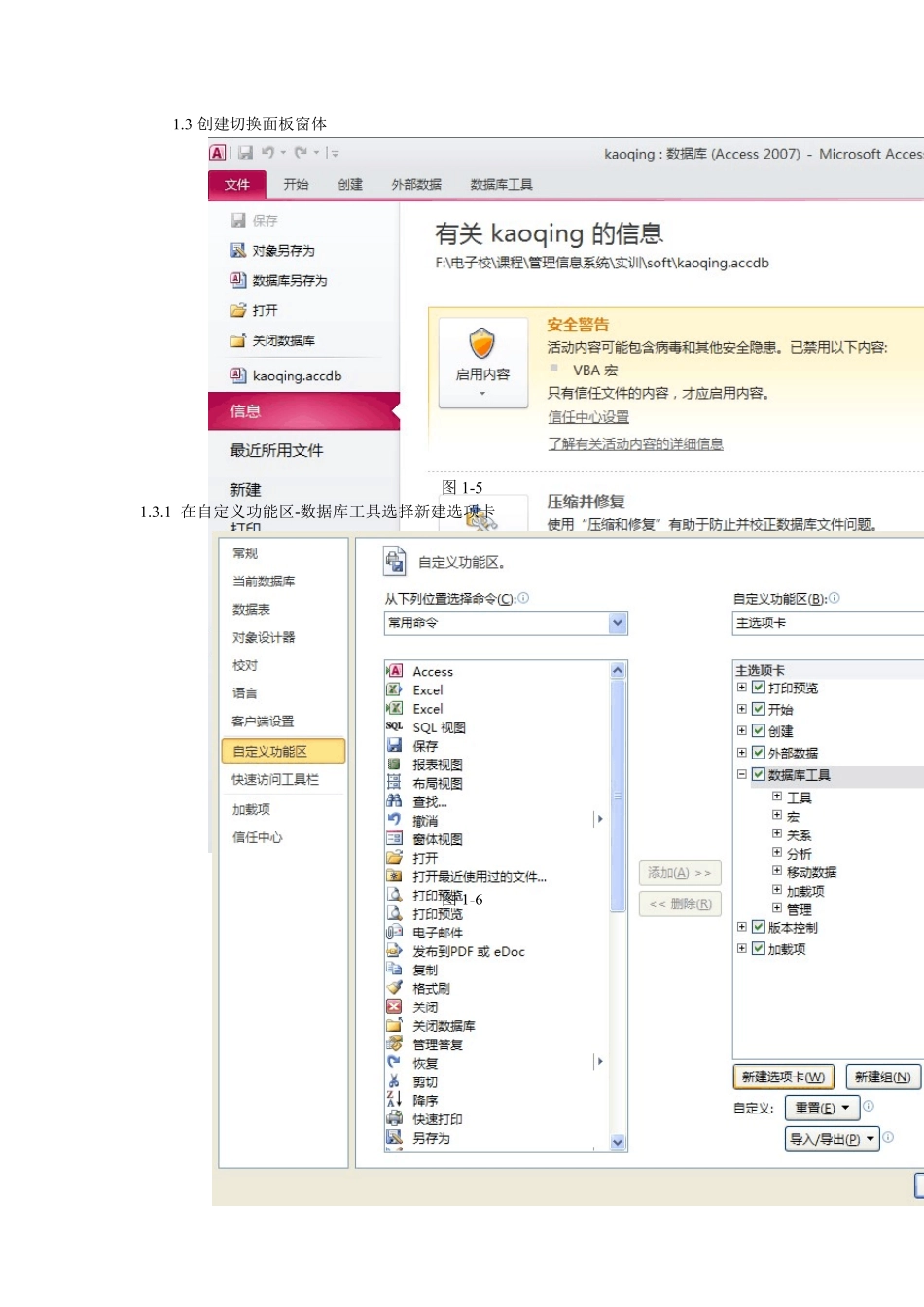The height and width of the screenshot is (1307, 924).
Task: Click the Redo icon in quick access toolbar
Action: pos(301,153)
